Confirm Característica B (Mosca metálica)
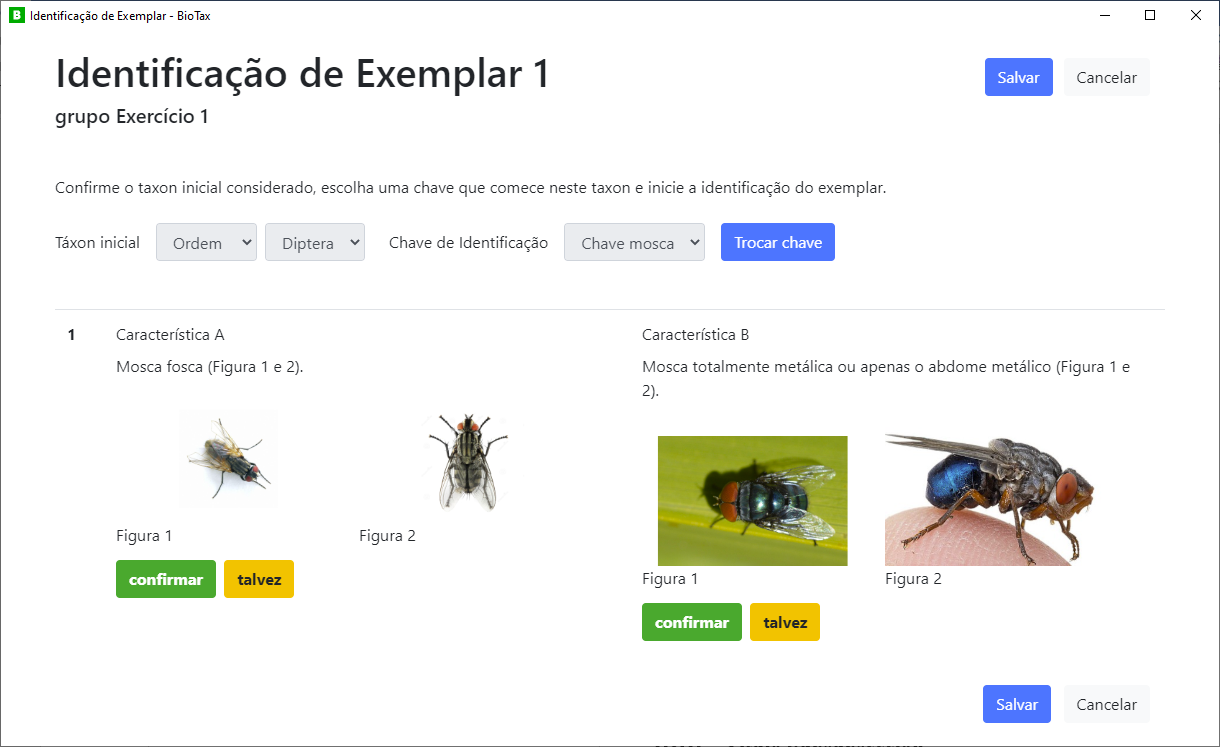The height and width of the screenshot is (747, 1220). [692, 622]
